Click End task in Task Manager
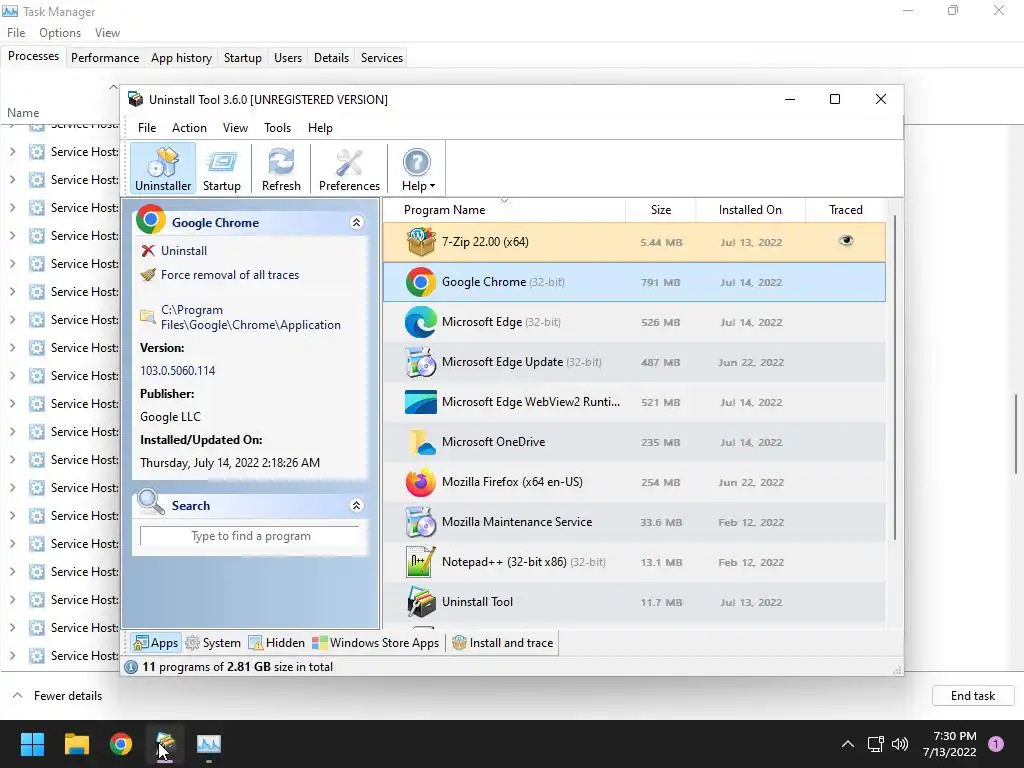Image resolution: width=1024 pixels, height=768 pixels. (x=972, y=696)
